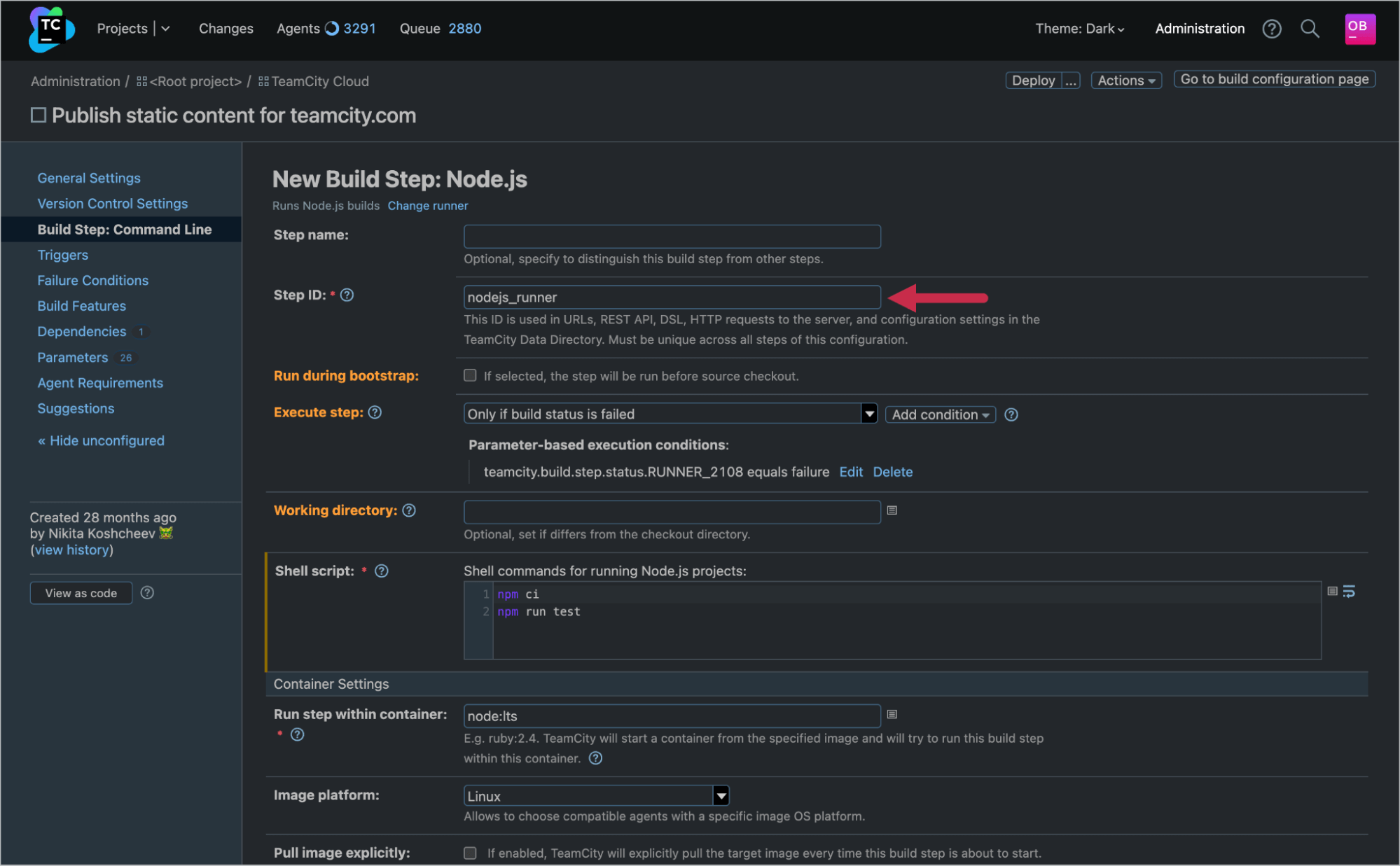Viewport: 1400px width, 866px height.
Task: Expand the Projects dropdown chevron
Action: [165, 29]
